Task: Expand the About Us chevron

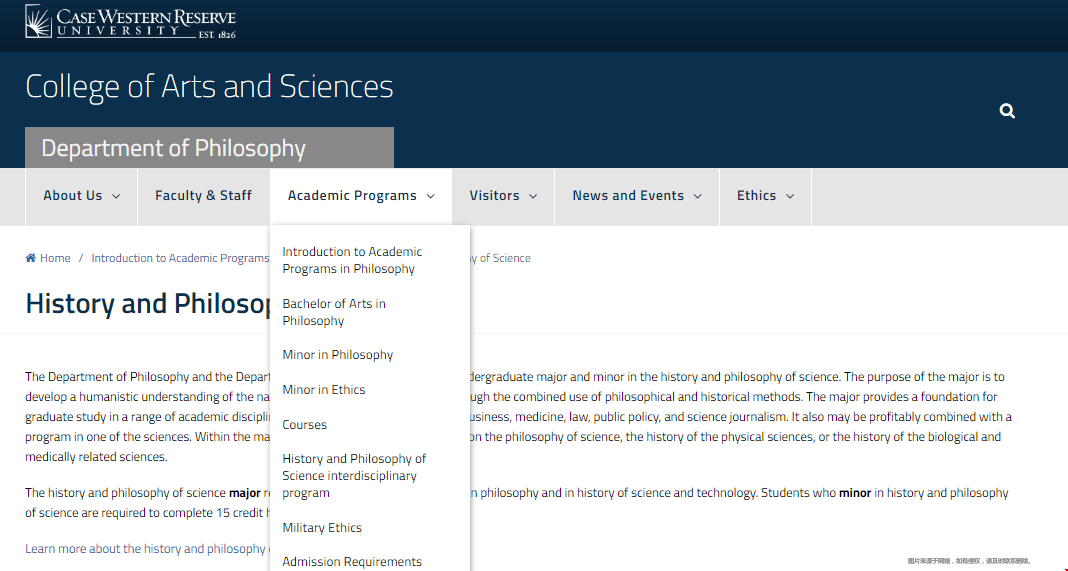Action: point(116,196)
